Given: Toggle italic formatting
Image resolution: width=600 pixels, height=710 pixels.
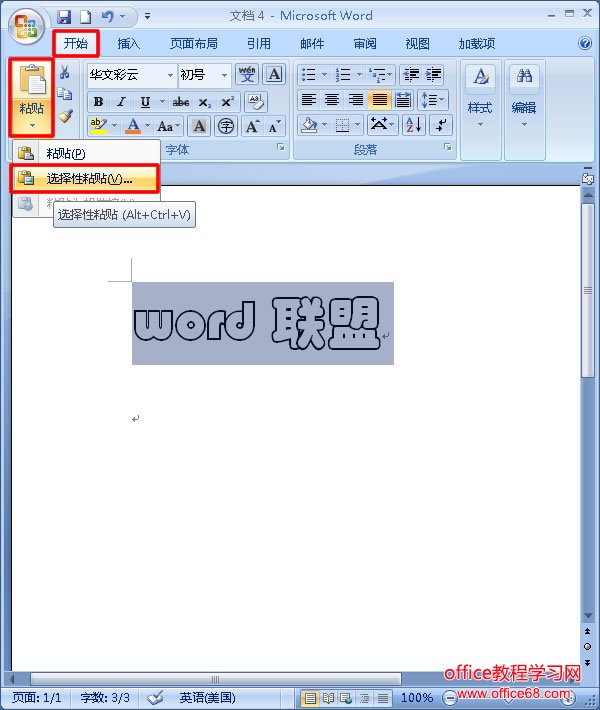Looking at the screenshot, I should (121, 102).
